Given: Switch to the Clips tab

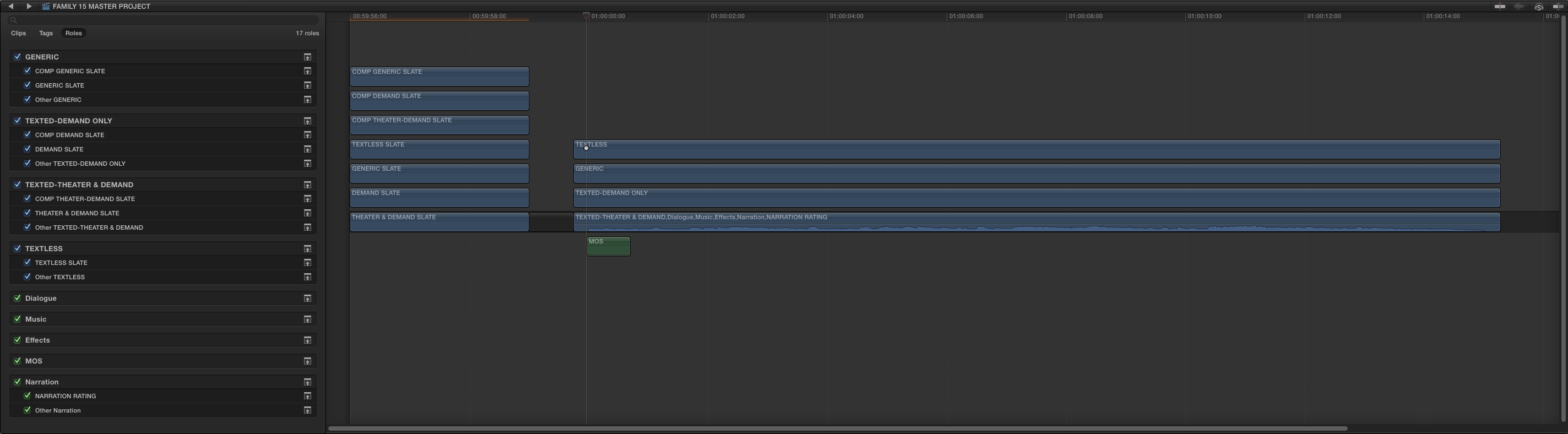Looking at the screenshot, I should (x=18, y=34).
